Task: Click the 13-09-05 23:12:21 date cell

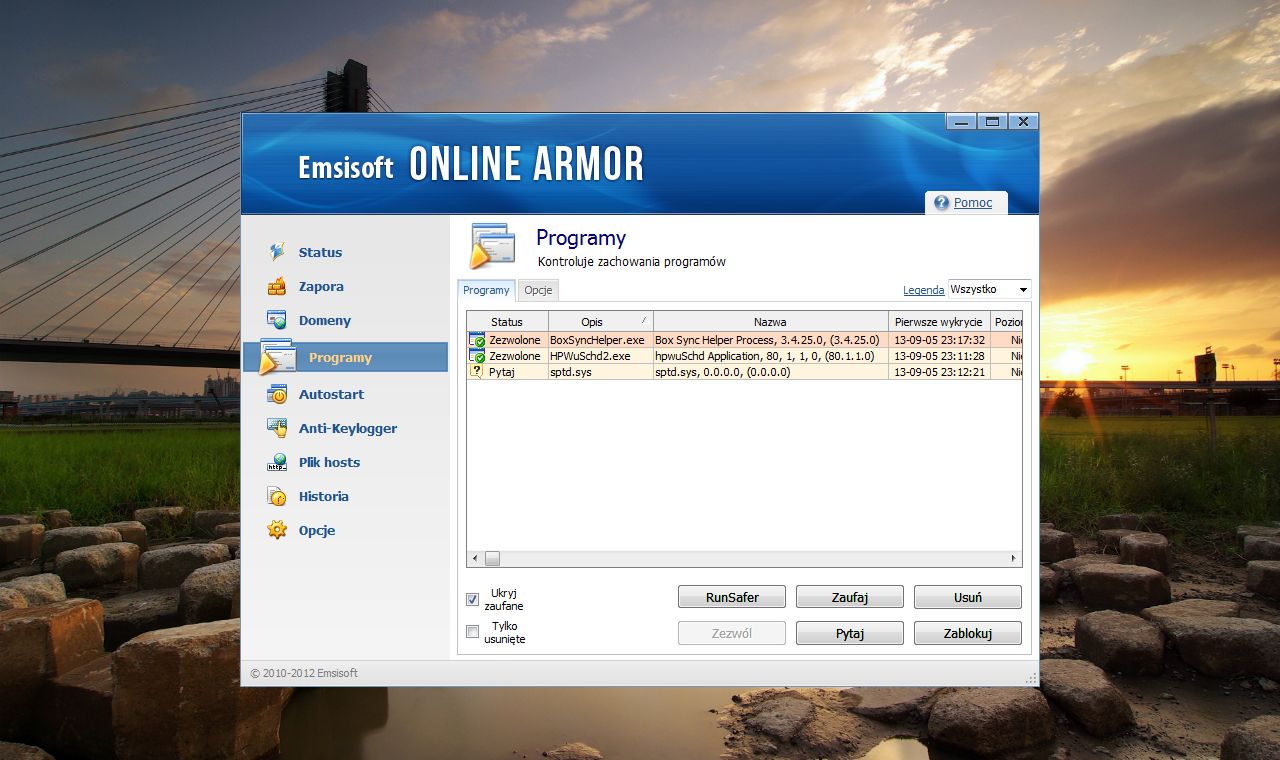Action: (x=939, y=372)
